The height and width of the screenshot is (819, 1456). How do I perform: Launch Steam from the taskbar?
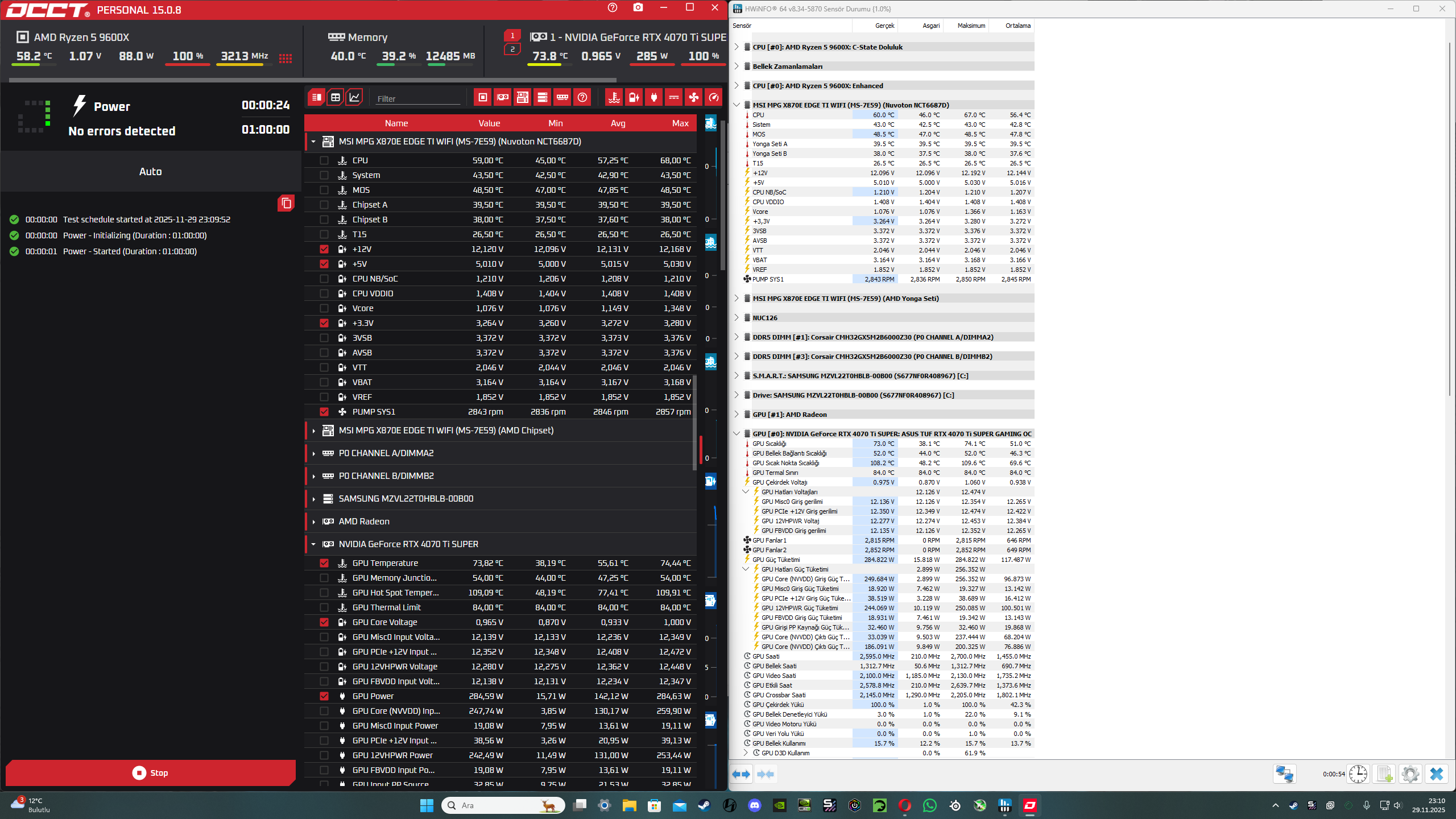click(705, 805)
